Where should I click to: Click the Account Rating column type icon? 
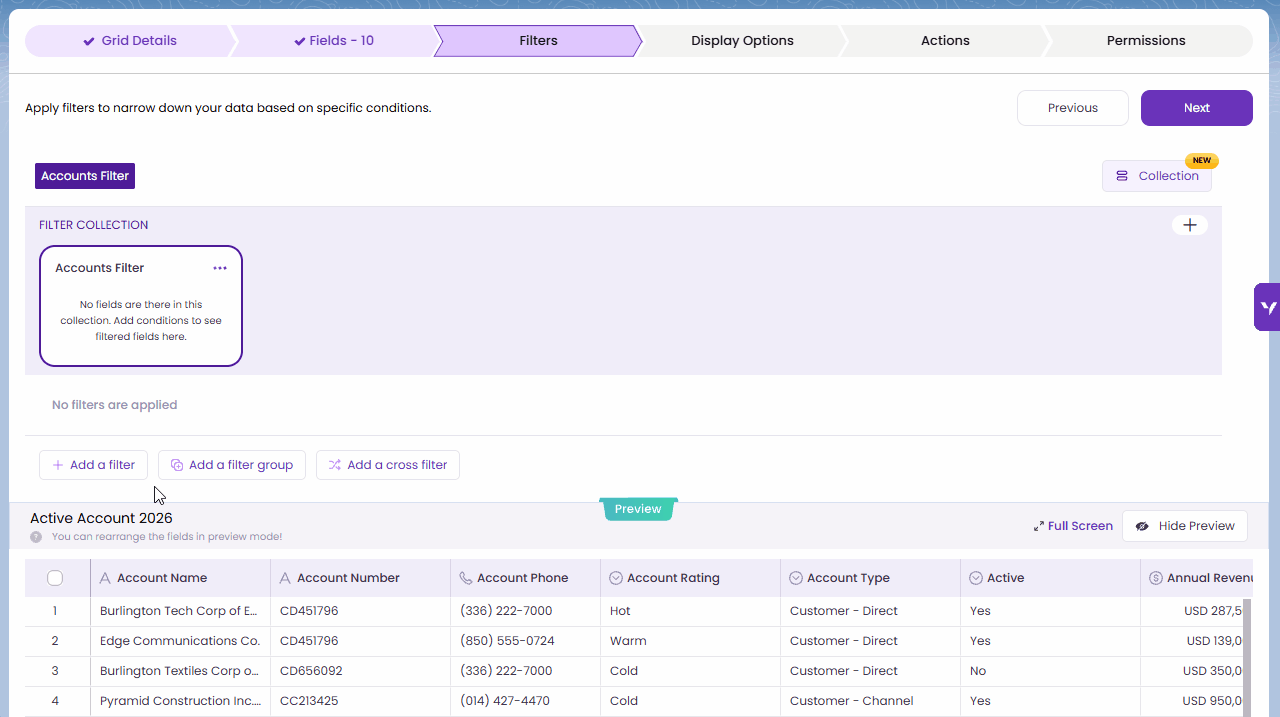point(616,578)
